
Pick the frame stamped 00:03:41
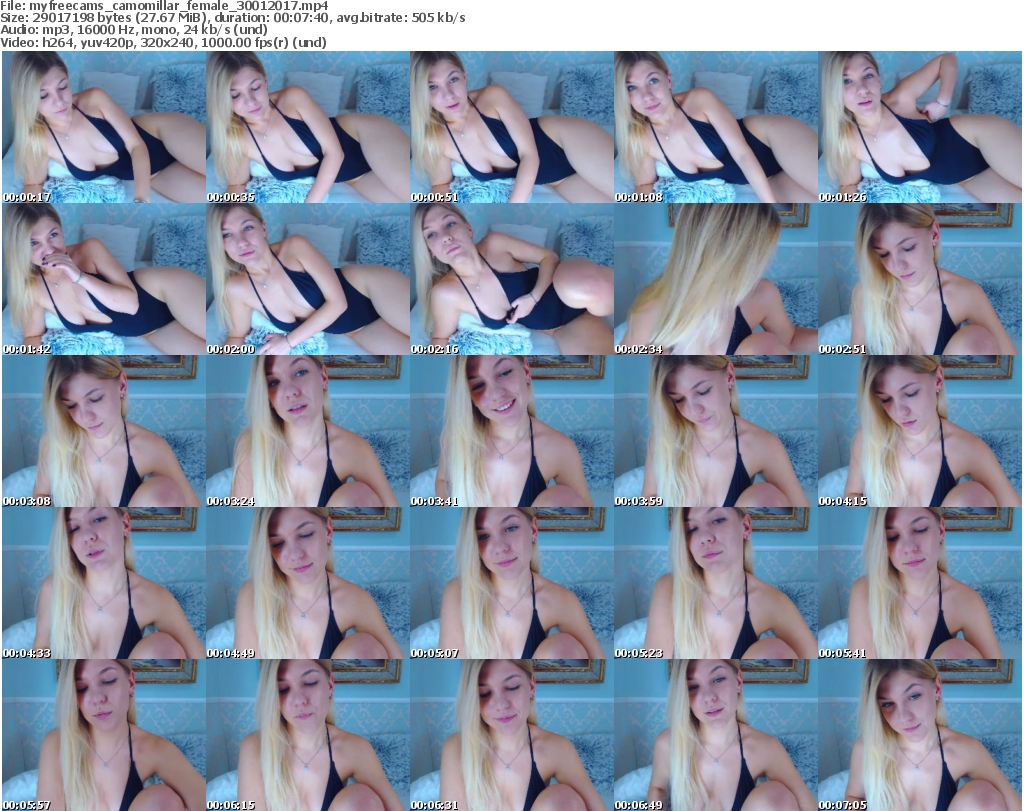[x=511, y=432]
